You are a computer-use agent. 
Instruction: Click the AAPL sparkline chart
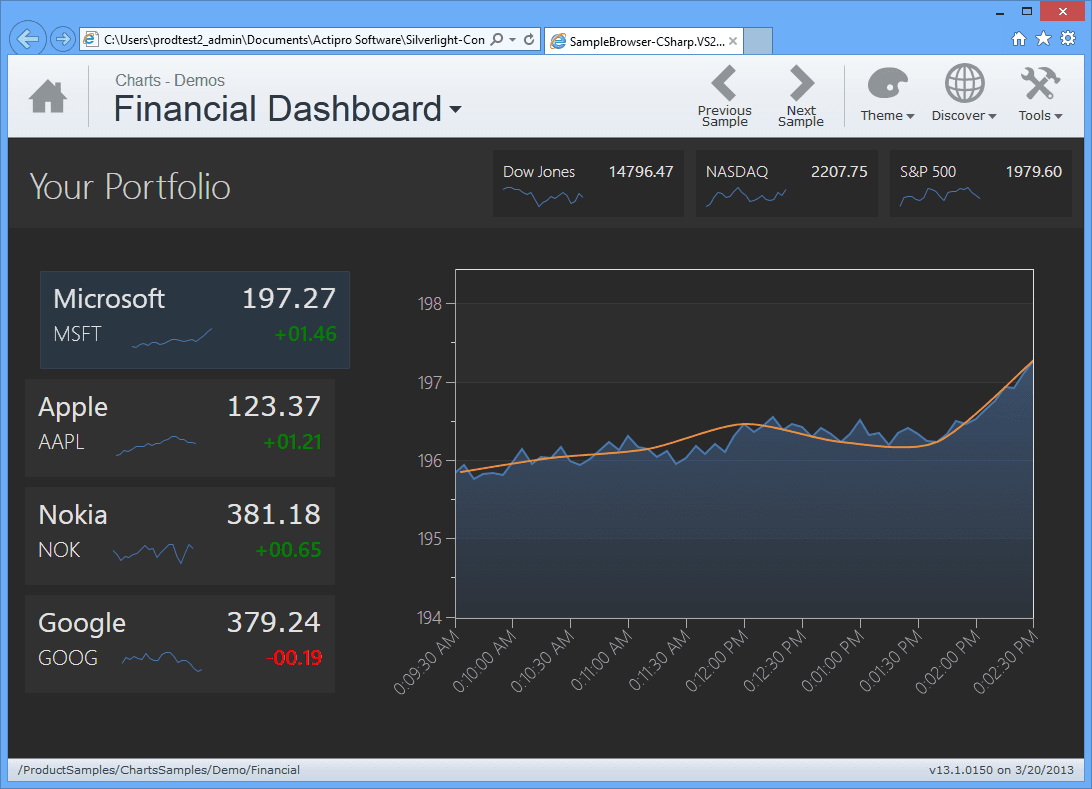[x=156, y=446]
